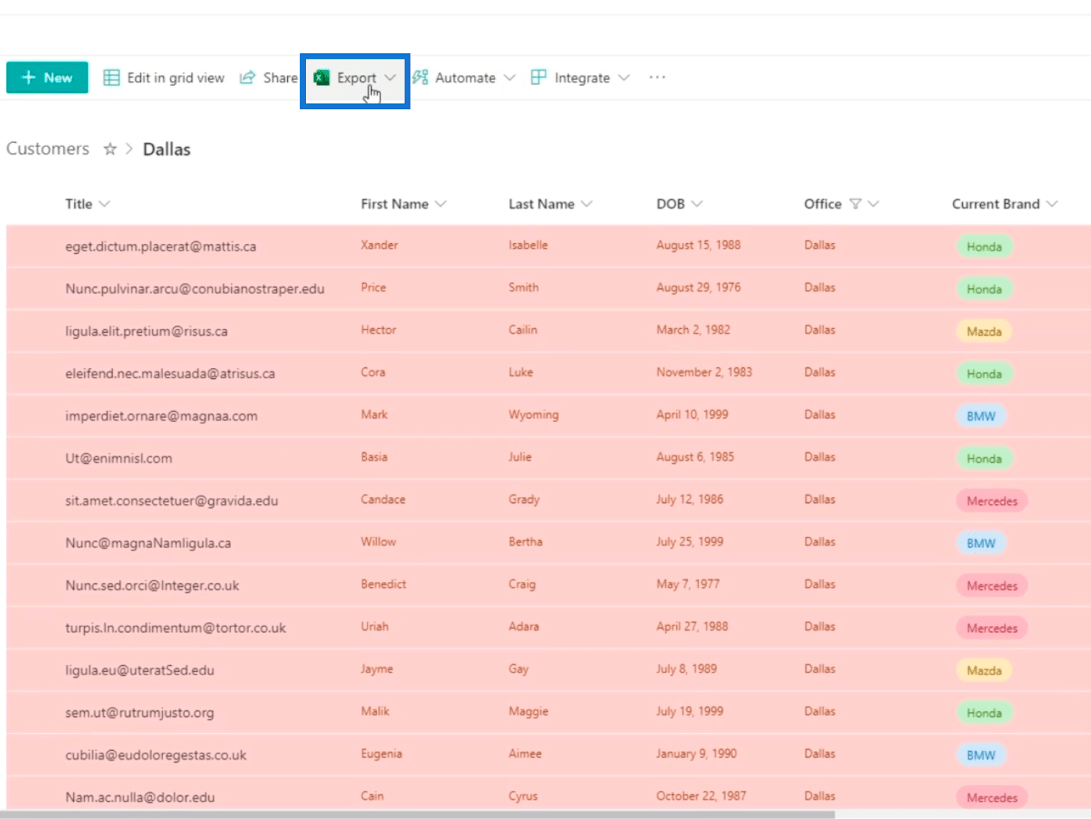The width and height of the screenshot is (1091, 819).
Task: Open the Export dropdown chevron
Action: (x=390, y=77)
